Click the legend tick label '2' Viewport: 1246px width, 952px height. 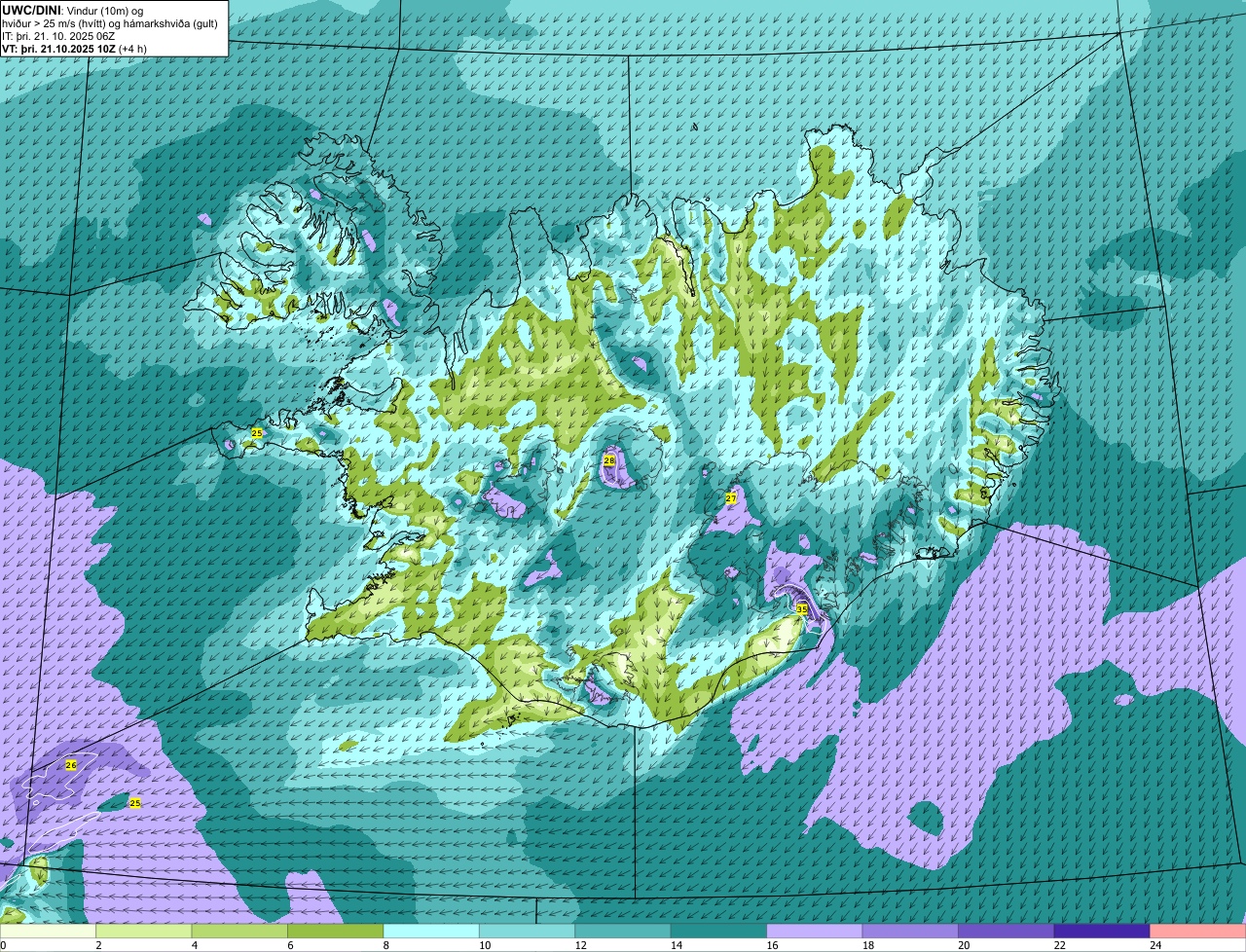pyautogui.click(x=98, y=944)
